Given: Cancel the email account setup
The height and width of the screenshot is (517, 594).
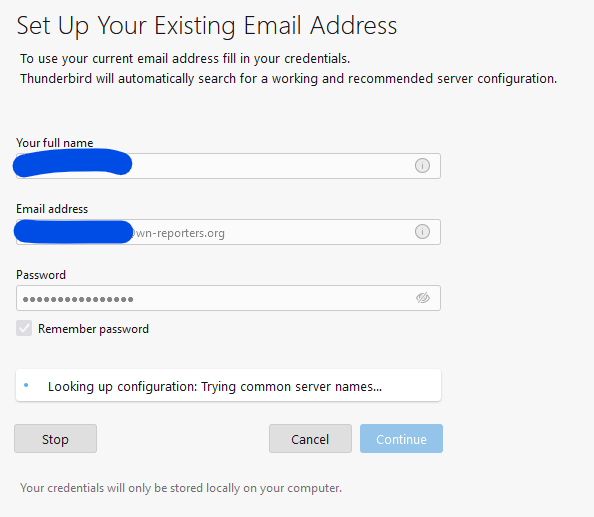Looking at the screenshot, I should (x=310, y=439).
